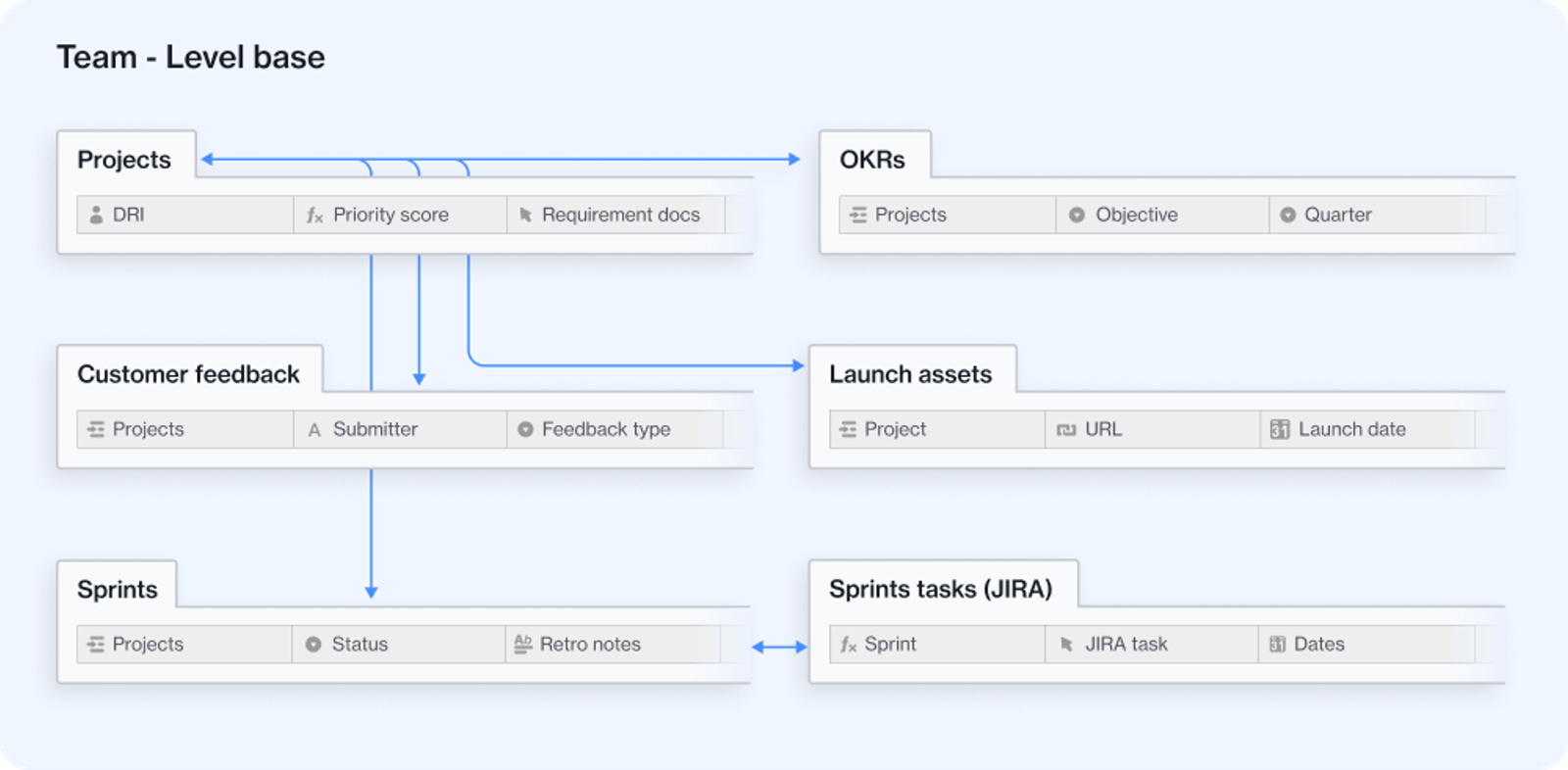Click the link icon beside URL

1066,429
